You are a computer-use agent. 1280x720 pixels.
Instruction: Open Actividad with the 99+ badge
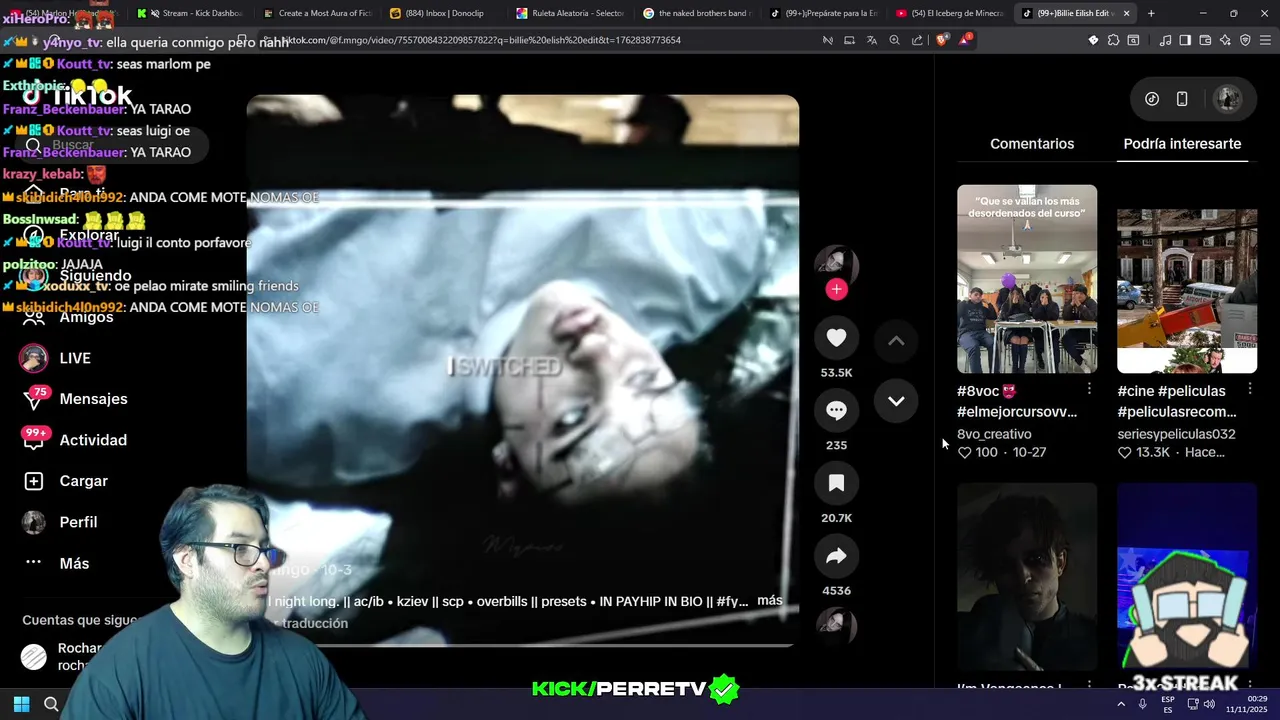pyautogui.click(x=76, y=440)
